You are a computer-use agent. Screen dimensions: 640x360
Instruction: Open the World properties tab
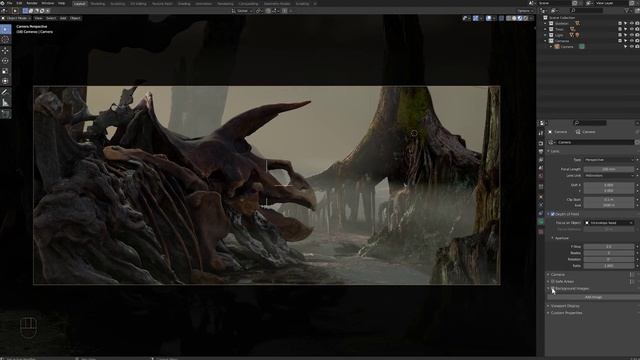541,176
